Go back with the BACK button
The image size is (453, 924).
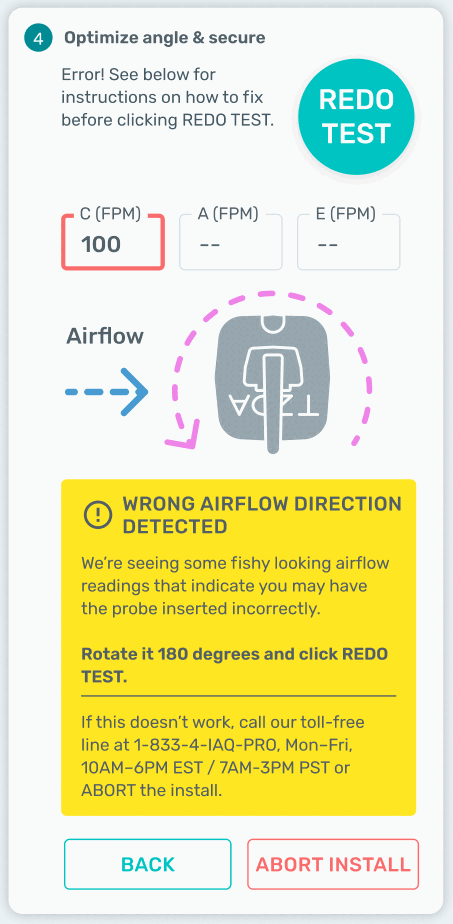click(x=148, y=864)
